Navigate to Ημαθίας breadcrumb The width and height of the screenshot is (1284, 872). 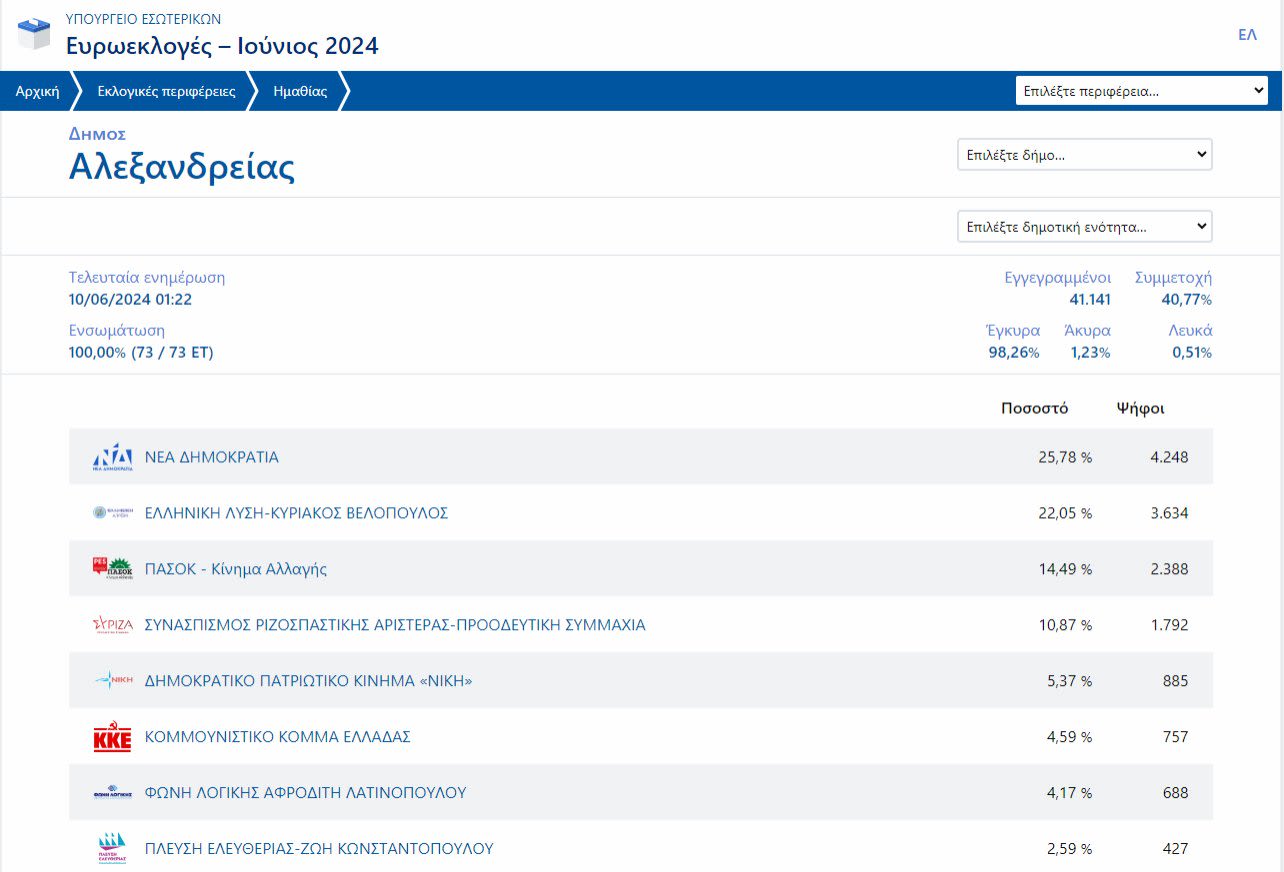(300, 91)
